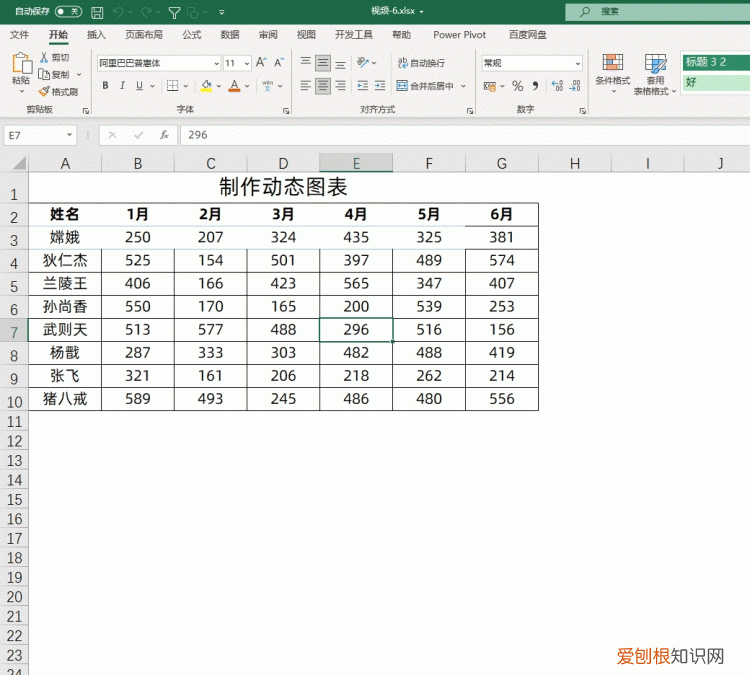
Task: Toggle Middle Align in alignment group
Action: click(323, 63)
